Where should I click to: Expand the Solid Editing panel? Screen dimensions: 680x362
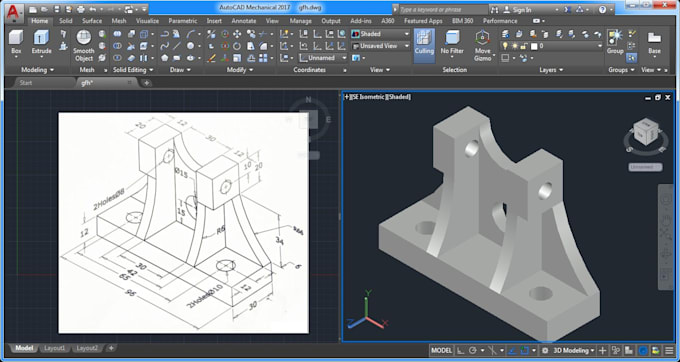(133, 70)
